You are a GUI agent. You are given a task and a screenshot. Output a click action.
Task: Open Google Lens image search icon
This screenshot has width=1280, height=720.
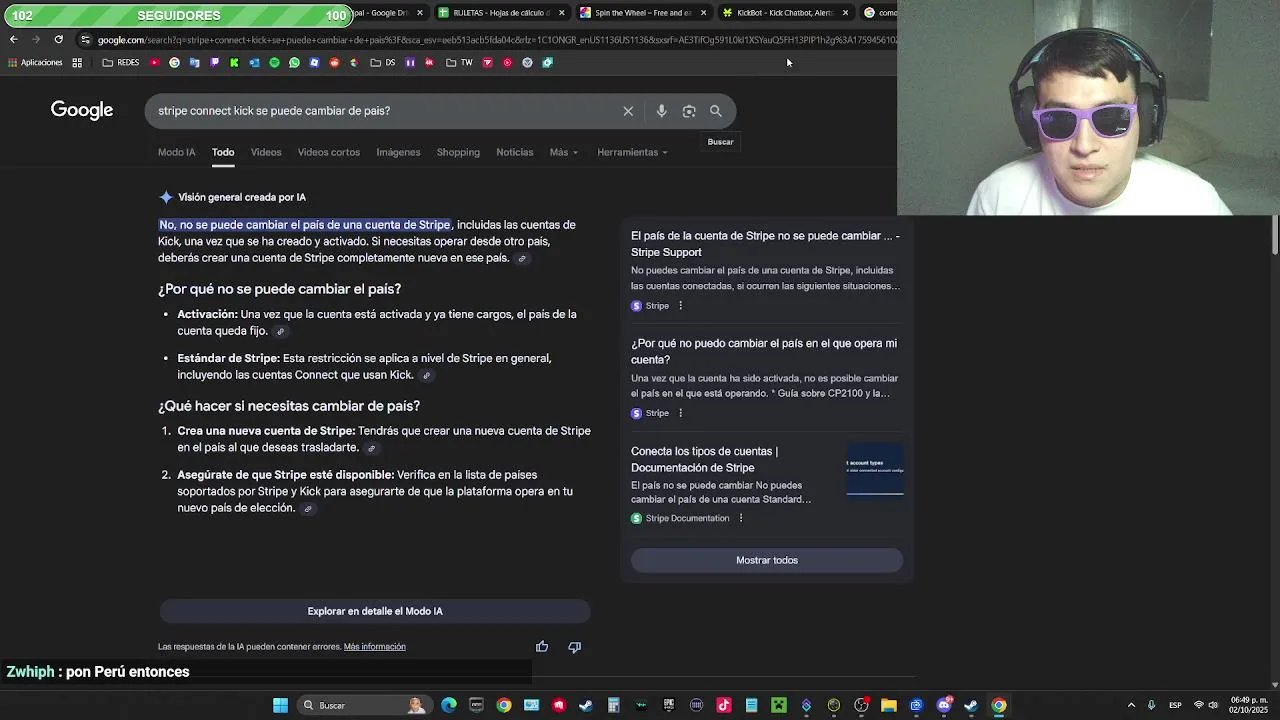(689, 111)
